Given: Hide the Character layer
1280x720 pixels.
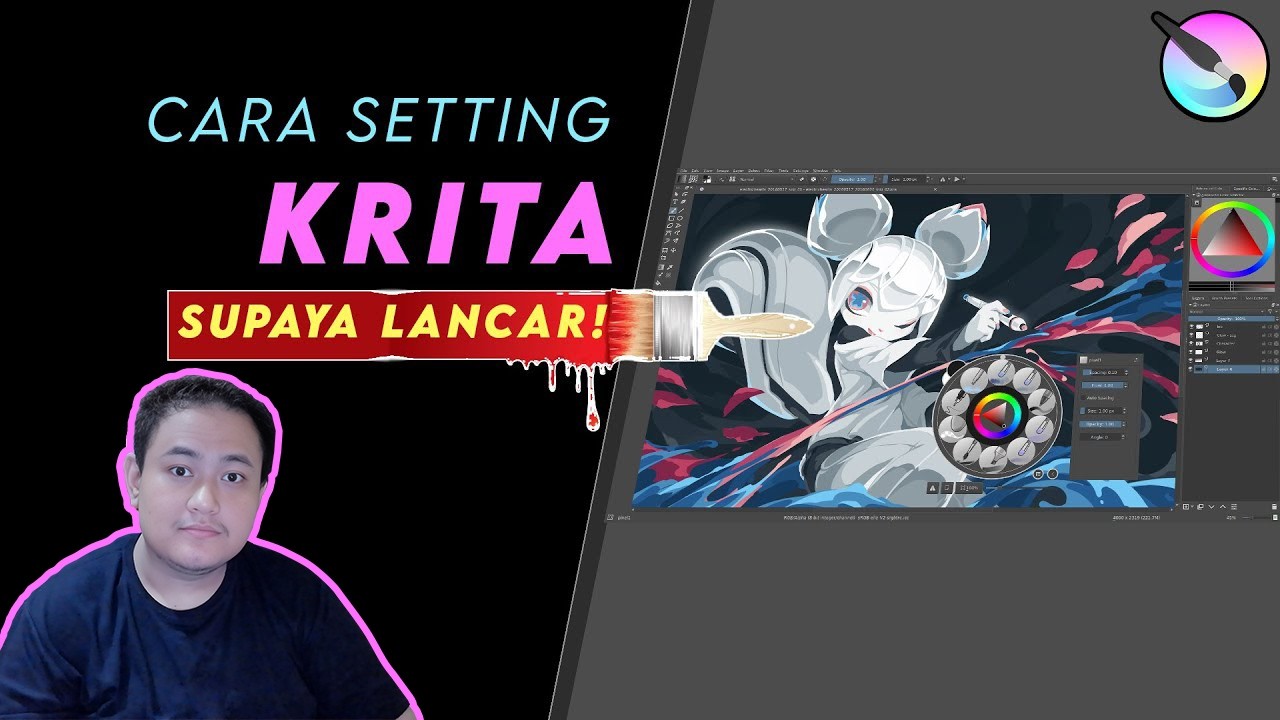Looking at the screenshot, I should click(x=1191, y=343).
